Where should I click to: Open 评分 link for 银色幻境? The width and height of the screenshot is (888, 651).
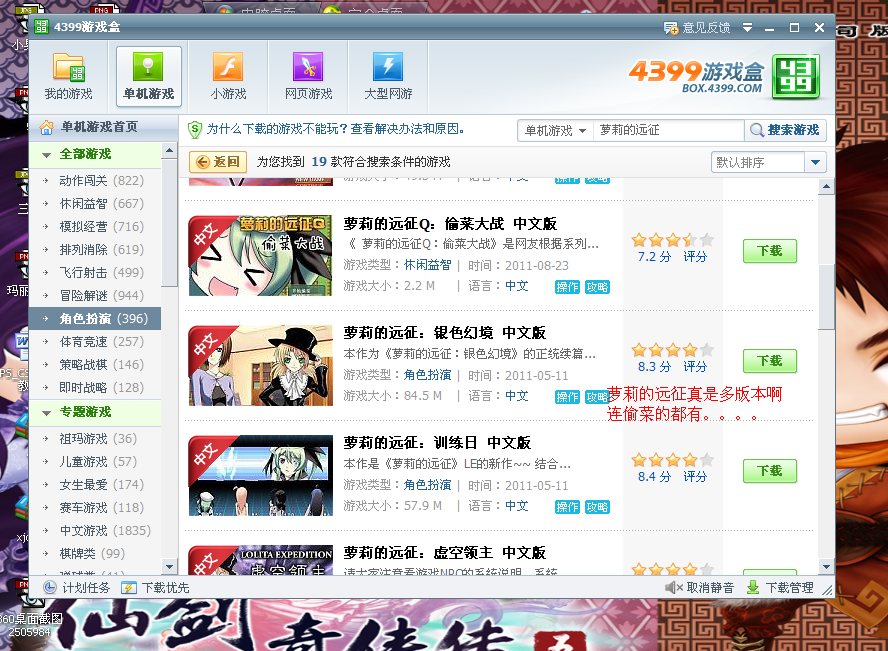tap(695, 367)
